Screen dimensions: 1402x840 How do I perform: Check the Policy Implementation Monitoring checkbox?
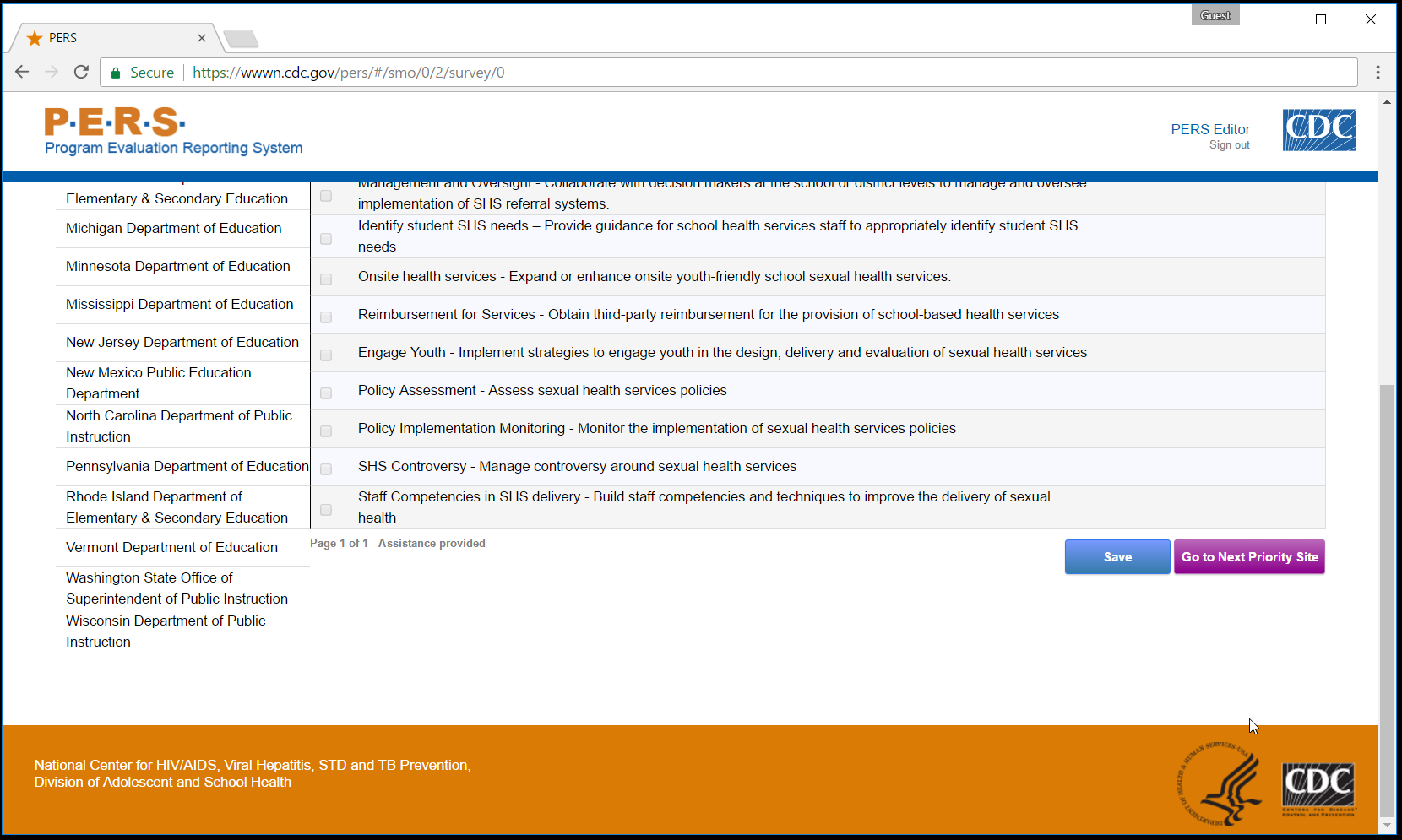(x=326, y=431)
